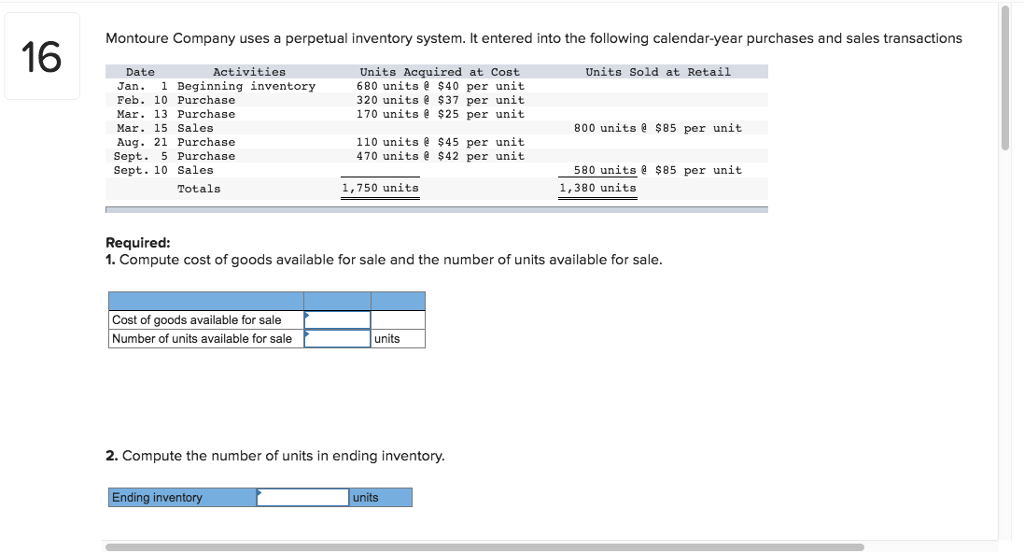Click the 'Units Acquired at Cost' column header
The width and height of the screenshot is (1024, 552).
(440, 72)
